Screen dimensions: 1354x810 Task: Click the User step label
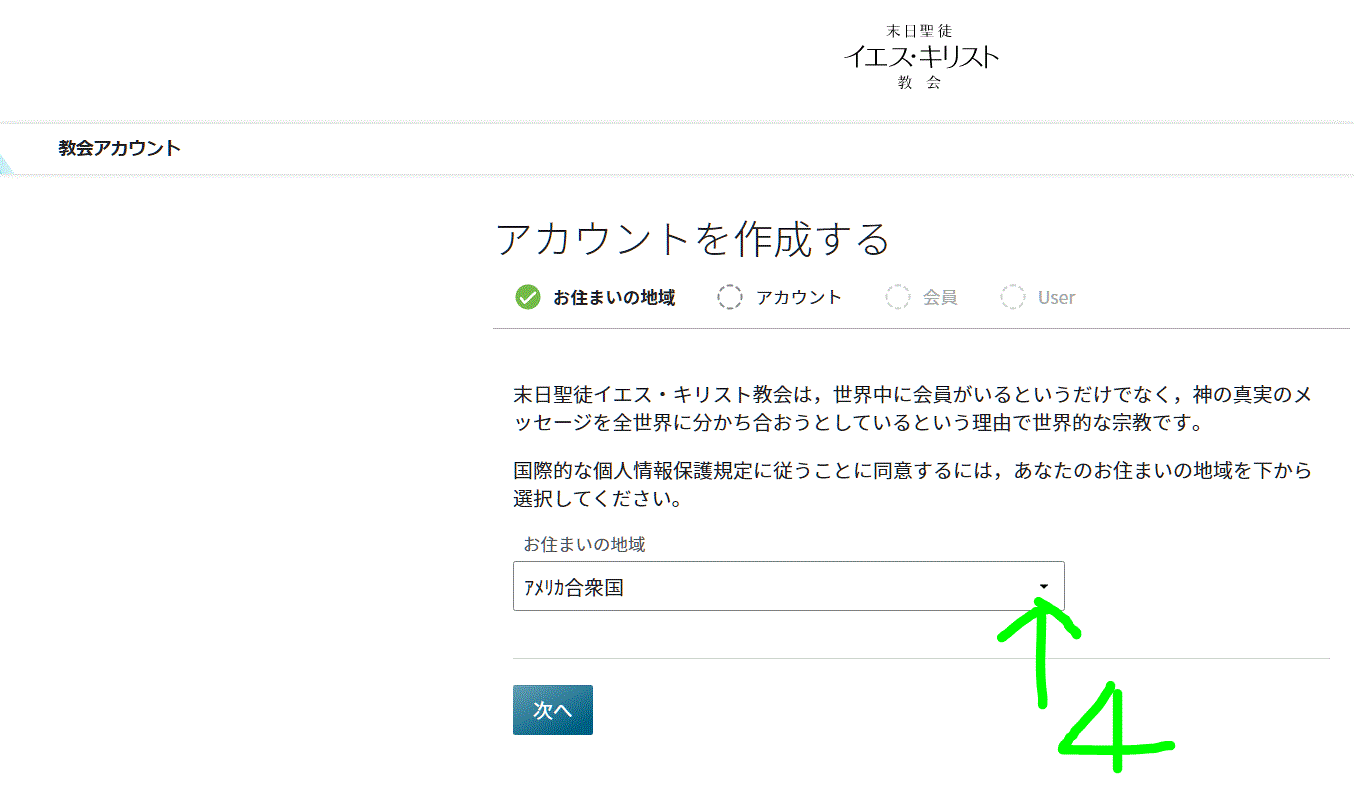pos(1054,297)
